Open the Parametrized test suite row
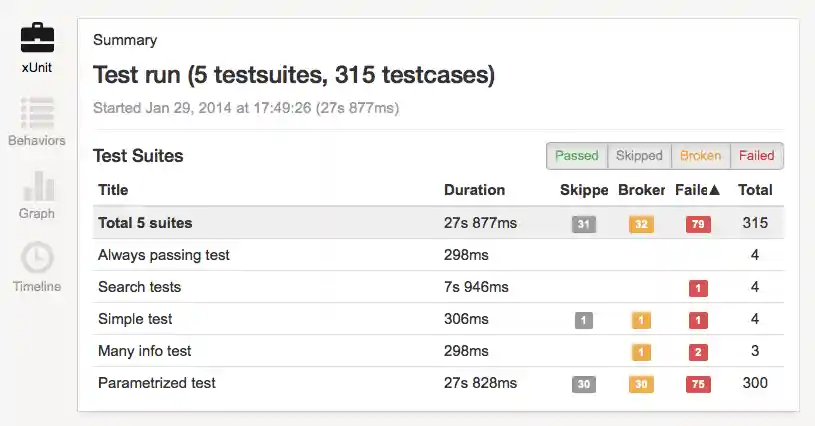Image resolution: width=815 pixels, height=426 pixels. [x=157, y=383]
